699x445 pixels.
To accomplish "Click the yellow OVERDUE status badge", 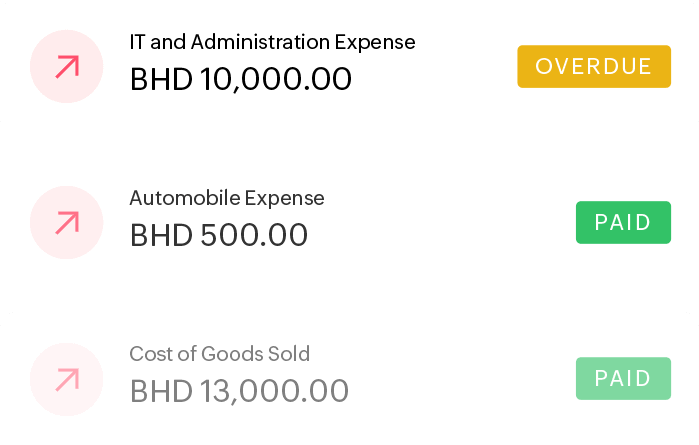I will pos(593,67).
